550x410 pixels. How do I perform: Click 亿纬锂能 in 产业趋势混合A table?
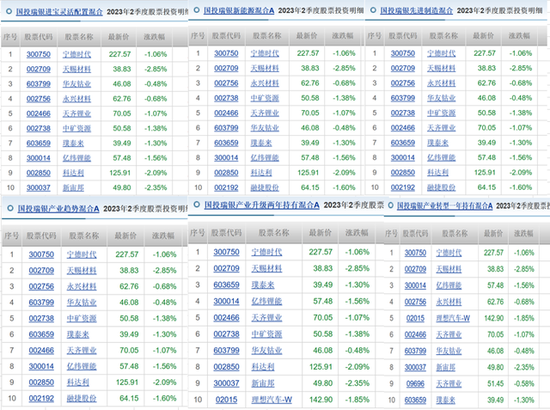tap(82, 367)
